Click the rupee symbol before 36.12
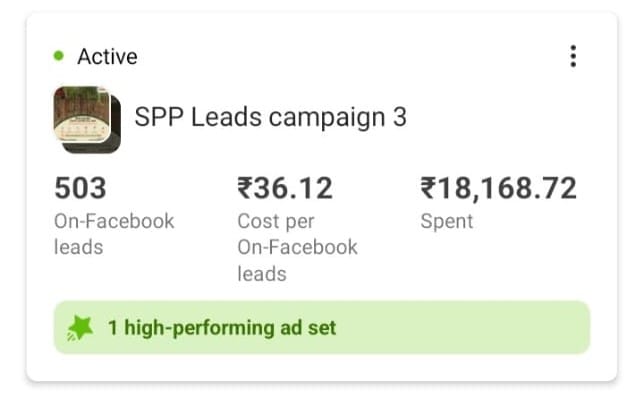Viewport: 644px width, 397px height. [x=245, y=188]
